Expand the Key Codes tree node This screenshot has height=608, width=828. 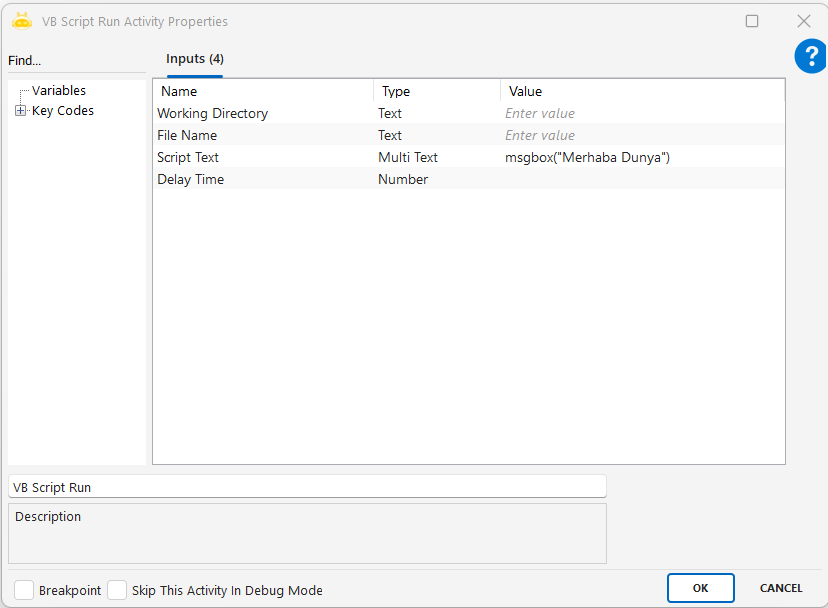pos(21,111)
